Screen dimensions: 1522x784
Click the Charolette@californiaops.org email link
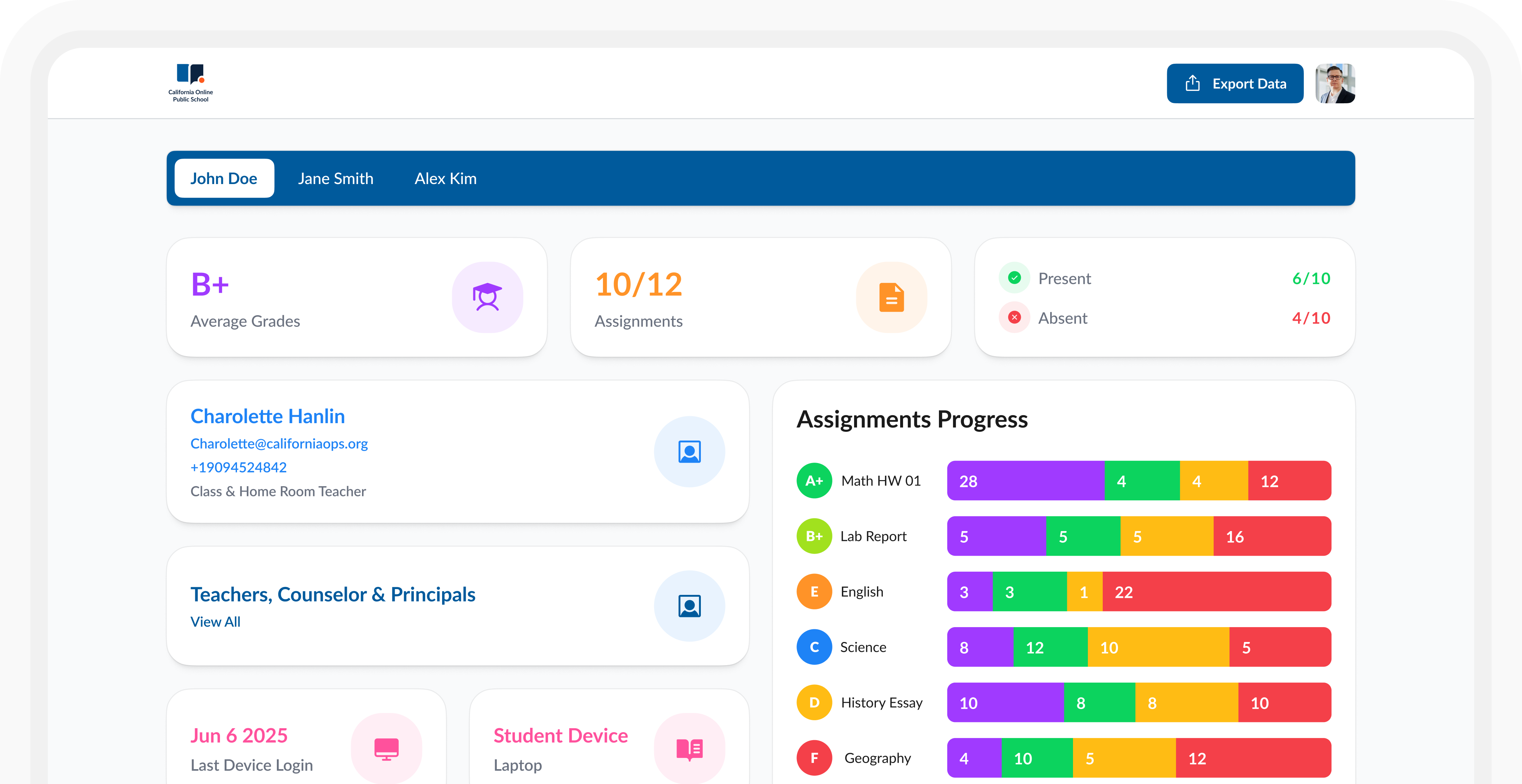279,444
